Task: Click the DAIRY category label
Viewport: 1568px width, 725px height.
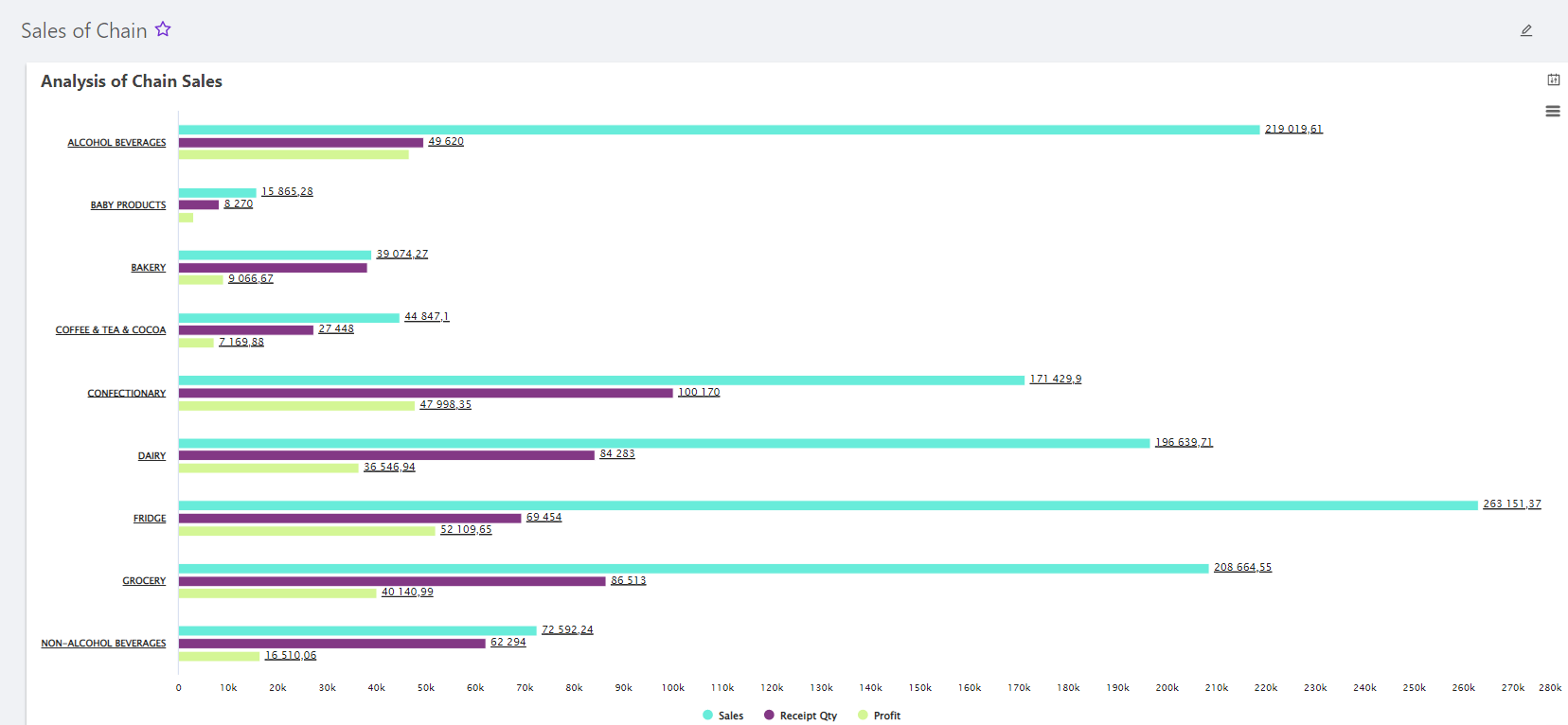Action: (x=151, y=456)
